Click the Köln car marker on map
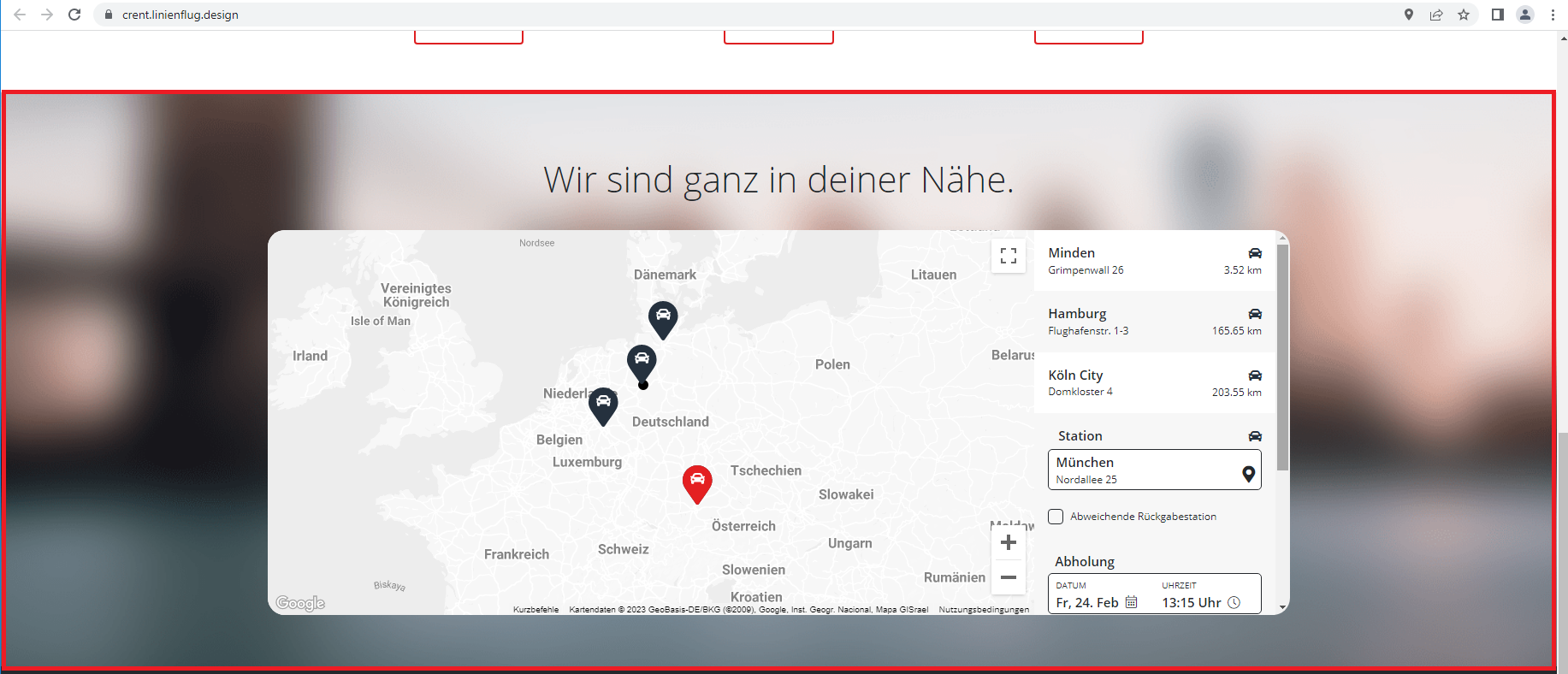This screenshot has width=1568, height=674. click(x=603, y=404)
